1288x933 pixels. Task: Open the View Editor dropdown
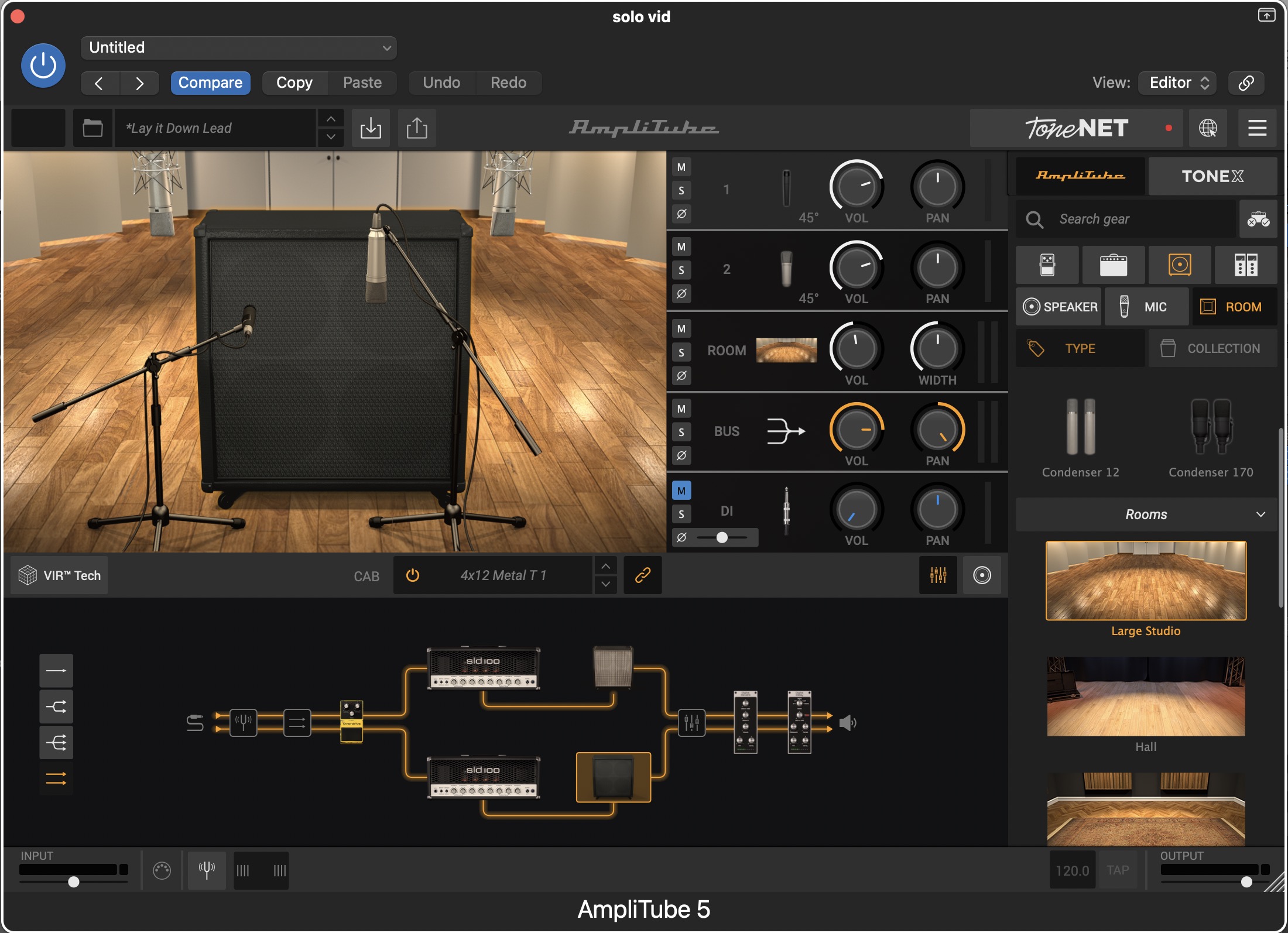[x=1177, y=83]
